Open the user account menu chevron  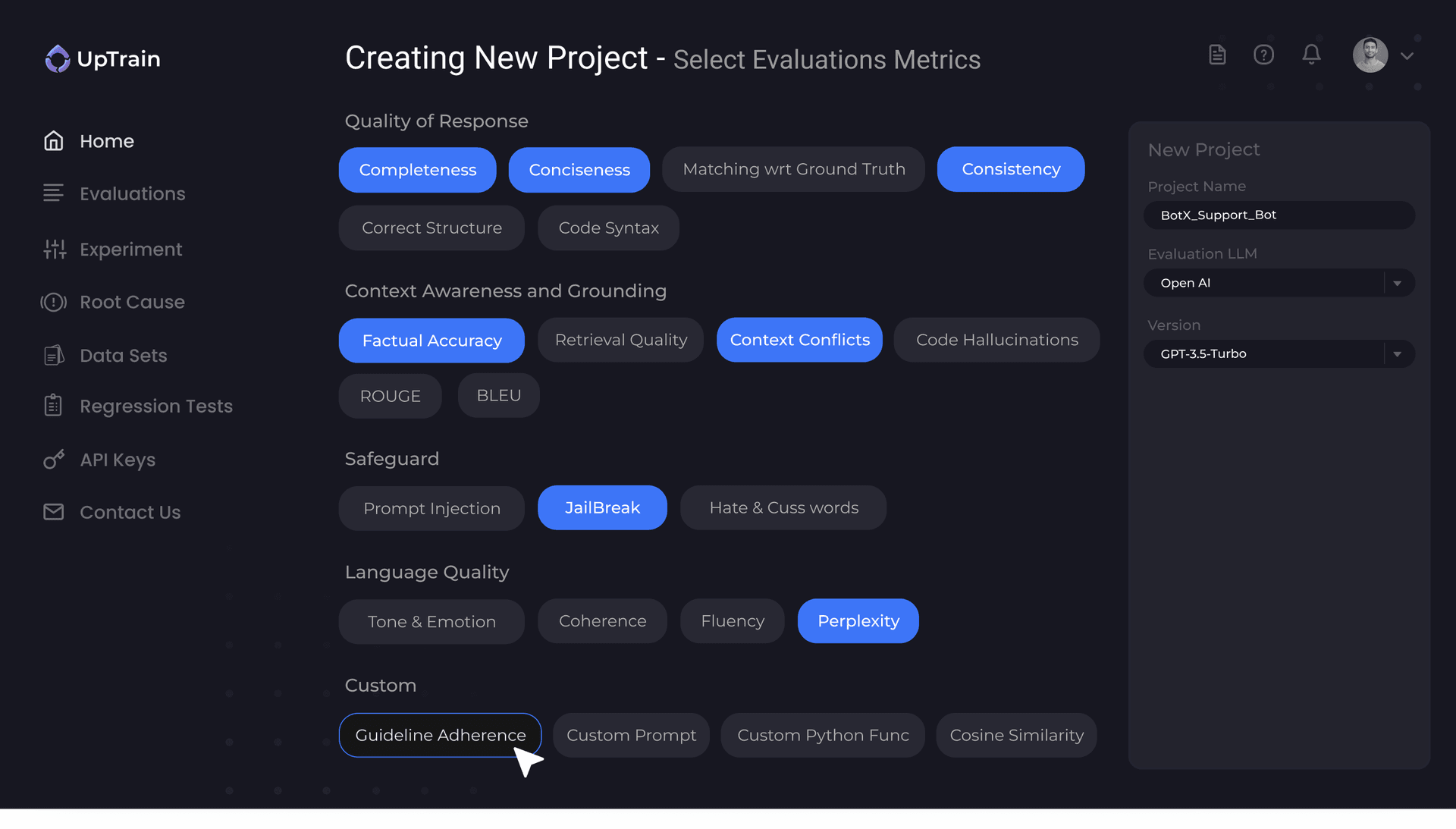coord(1408,55)
